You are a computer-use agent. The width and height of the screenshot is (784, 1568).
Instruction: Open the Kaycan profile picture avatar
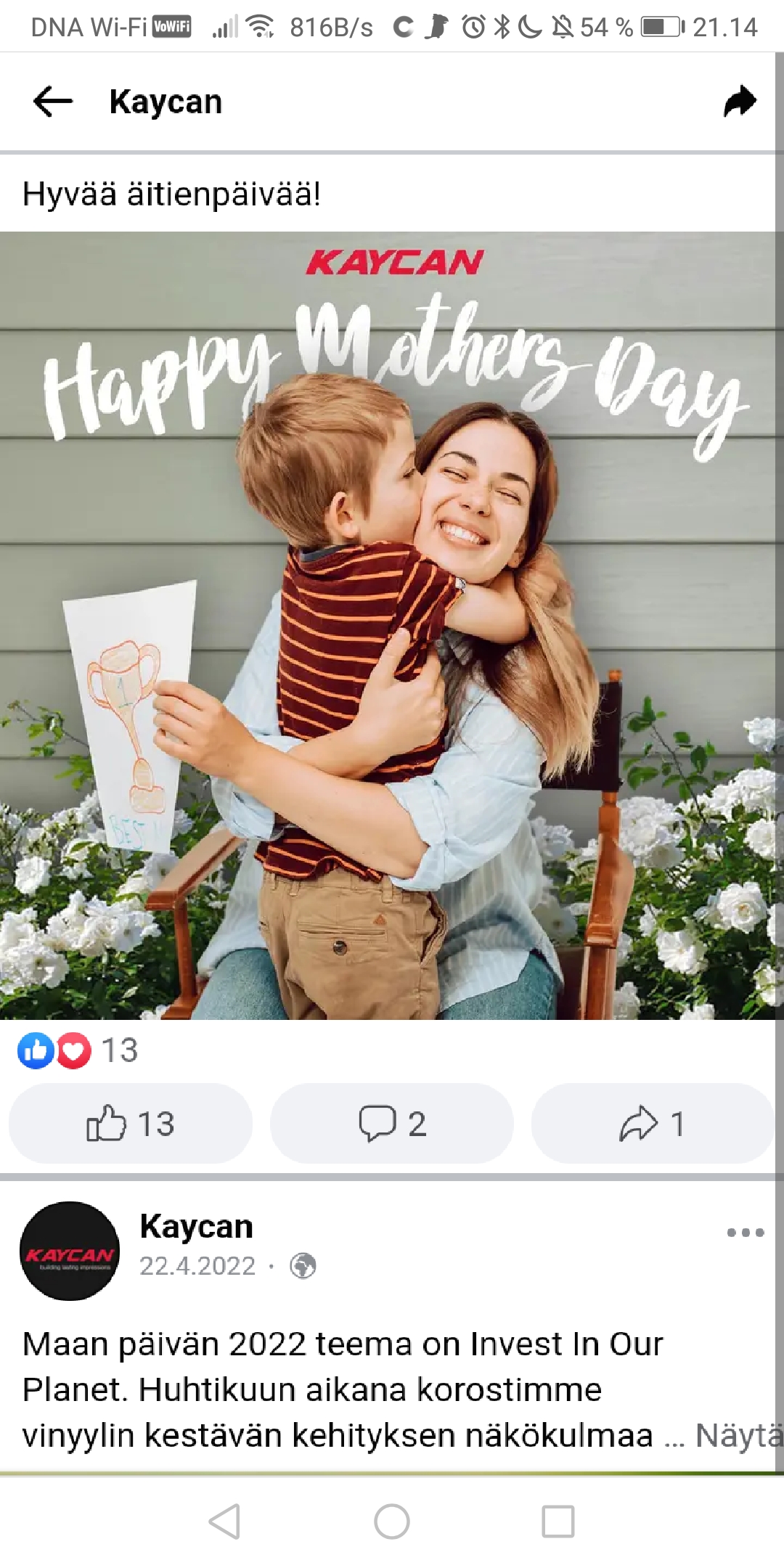(x=70, y=1250)
